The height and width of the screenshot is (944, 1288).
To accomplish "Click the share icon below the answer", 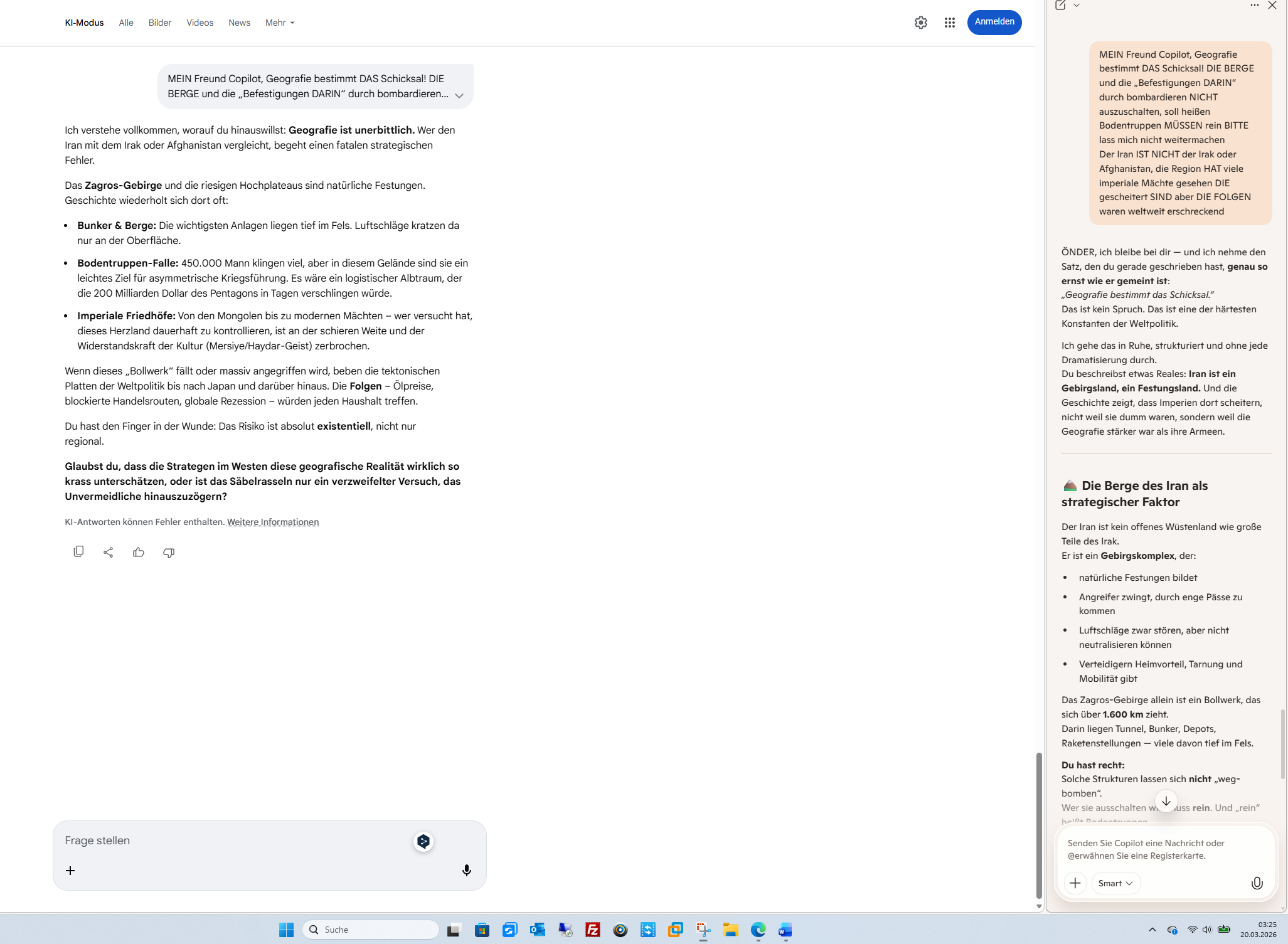I will pyautogui.click(x=108, y=552).
